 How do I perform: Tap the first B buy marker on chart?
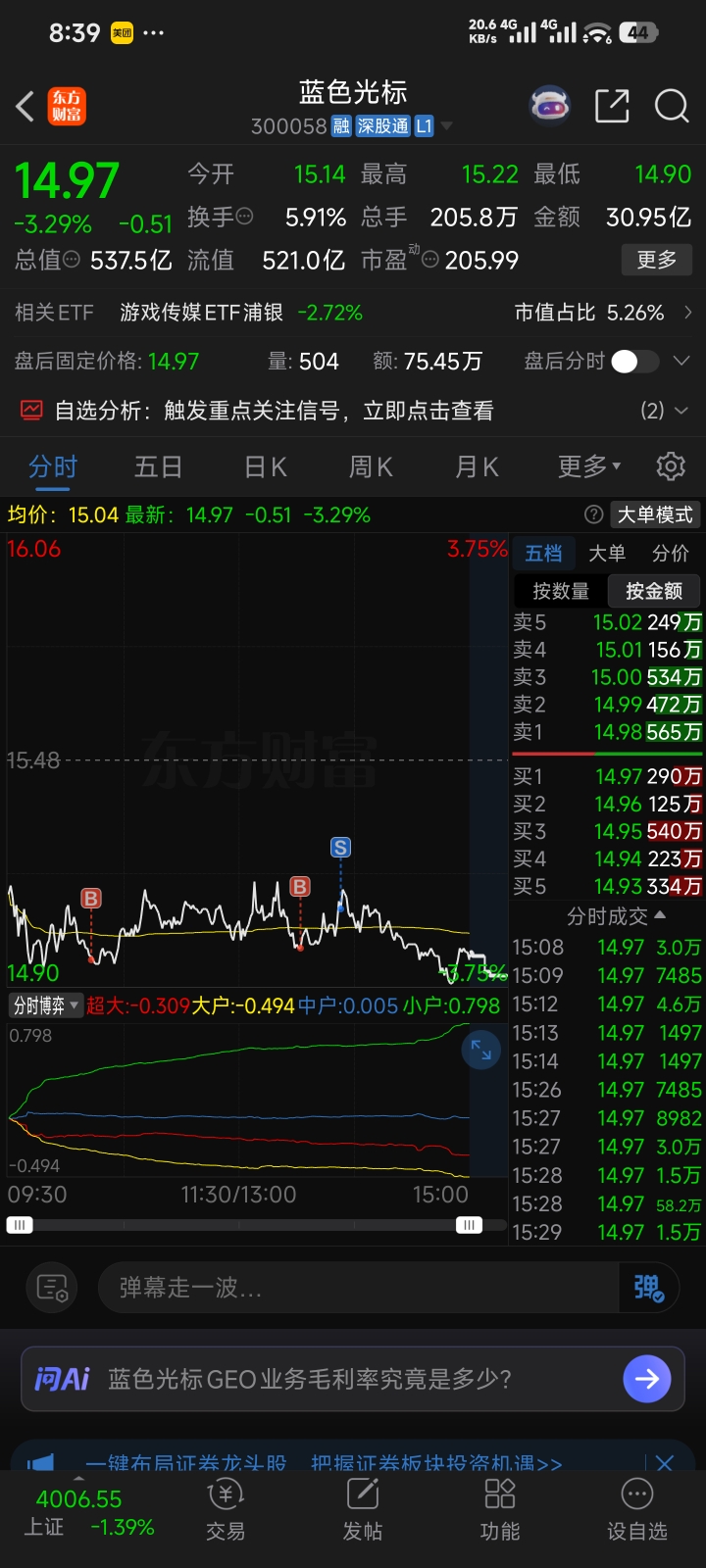[91, 898]
